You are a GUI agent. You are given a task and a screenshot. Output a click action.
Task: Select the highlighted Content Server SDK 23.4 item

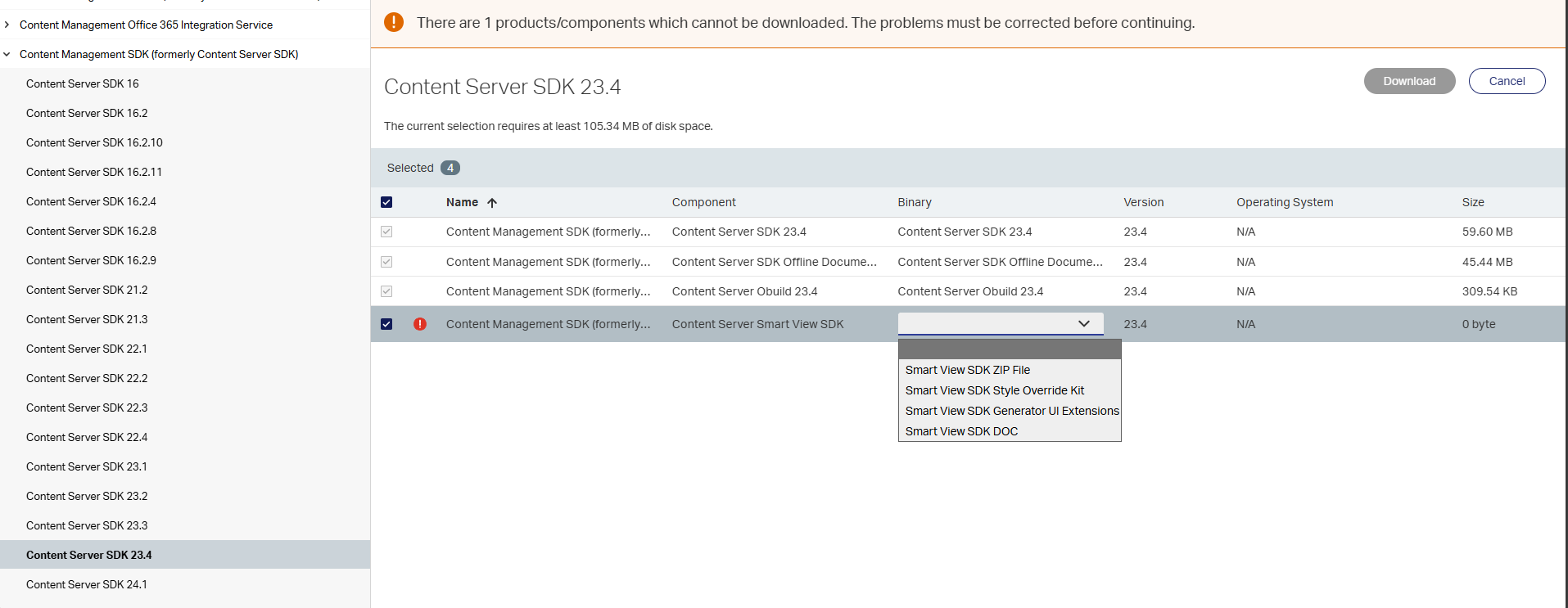pyautogui.click(x=185, y=555)
